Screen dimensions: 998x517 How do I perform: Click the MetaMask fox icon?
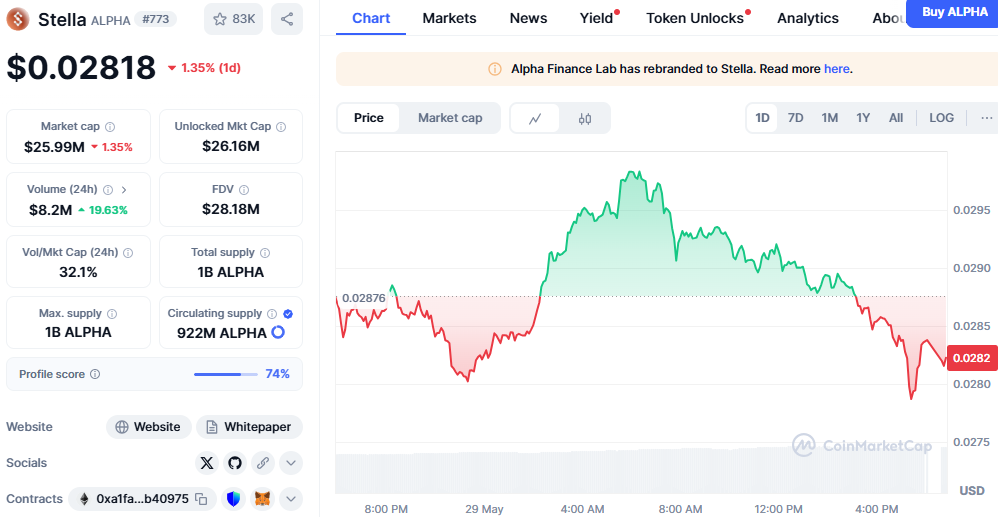click(262, 499)
